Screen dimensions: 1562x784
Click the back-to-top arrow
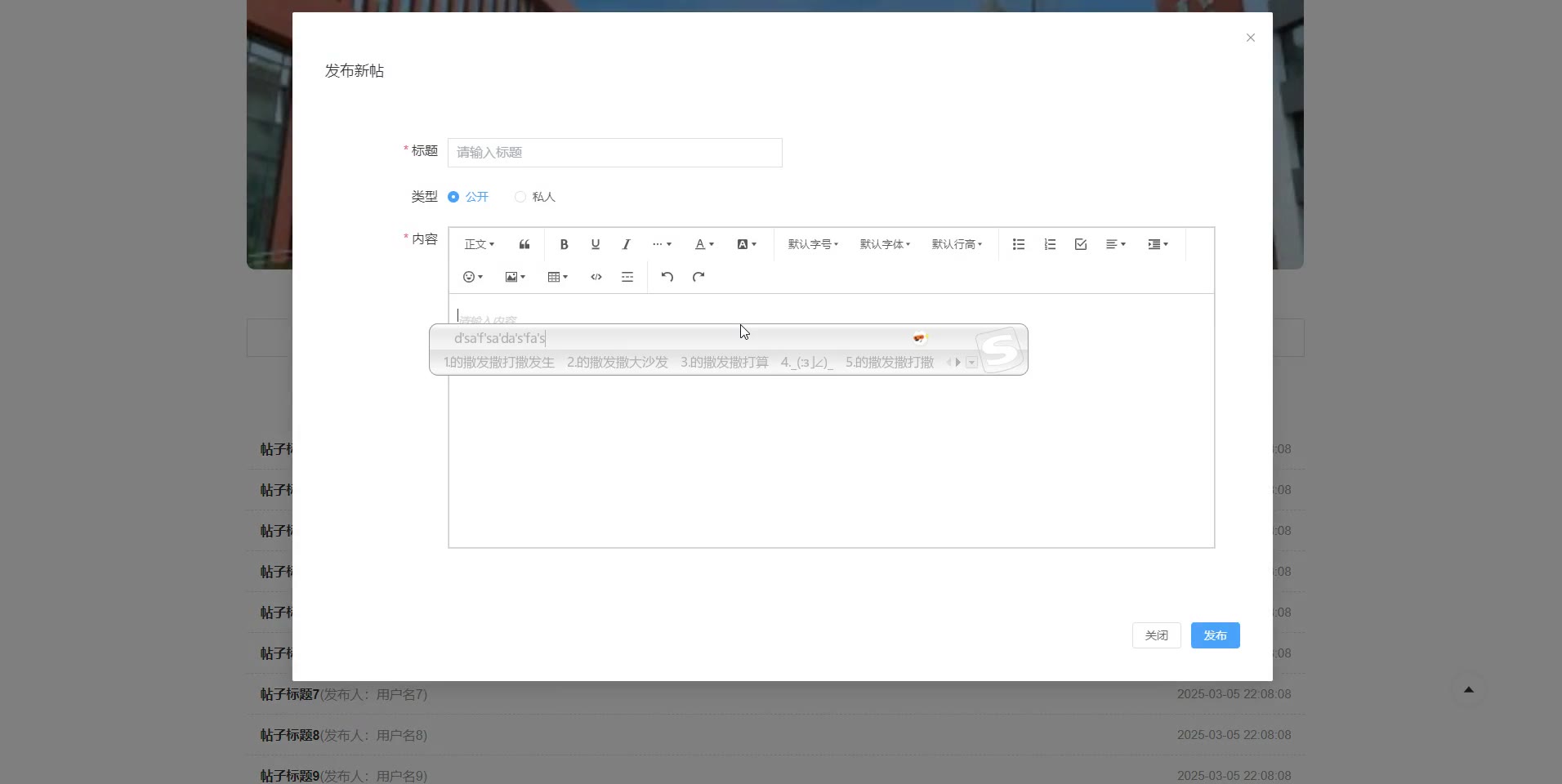pyautogui.click(x=1469, y=690)
